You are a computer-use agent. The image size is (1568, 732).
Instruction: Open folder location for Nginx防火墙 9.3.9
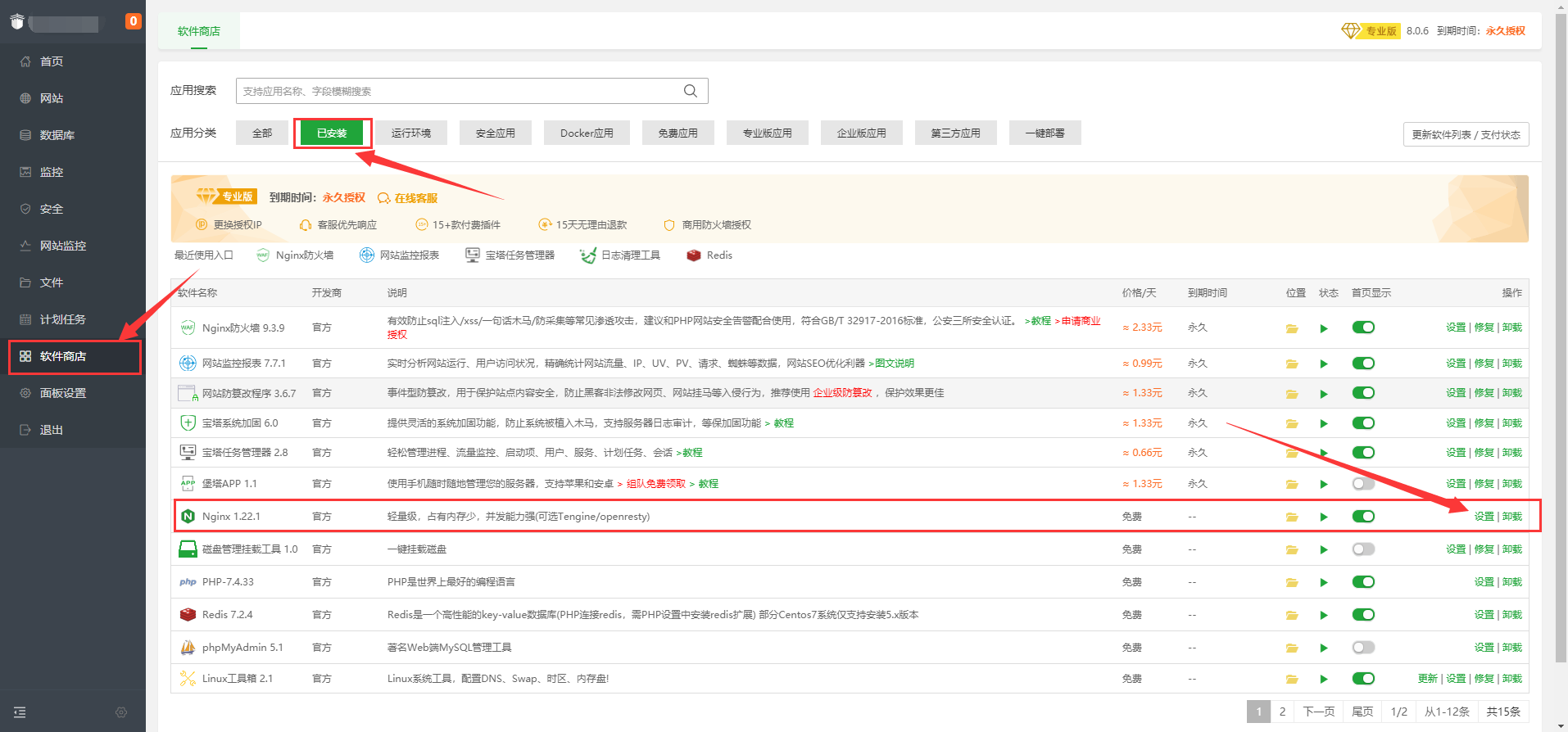pos(1292,328)
